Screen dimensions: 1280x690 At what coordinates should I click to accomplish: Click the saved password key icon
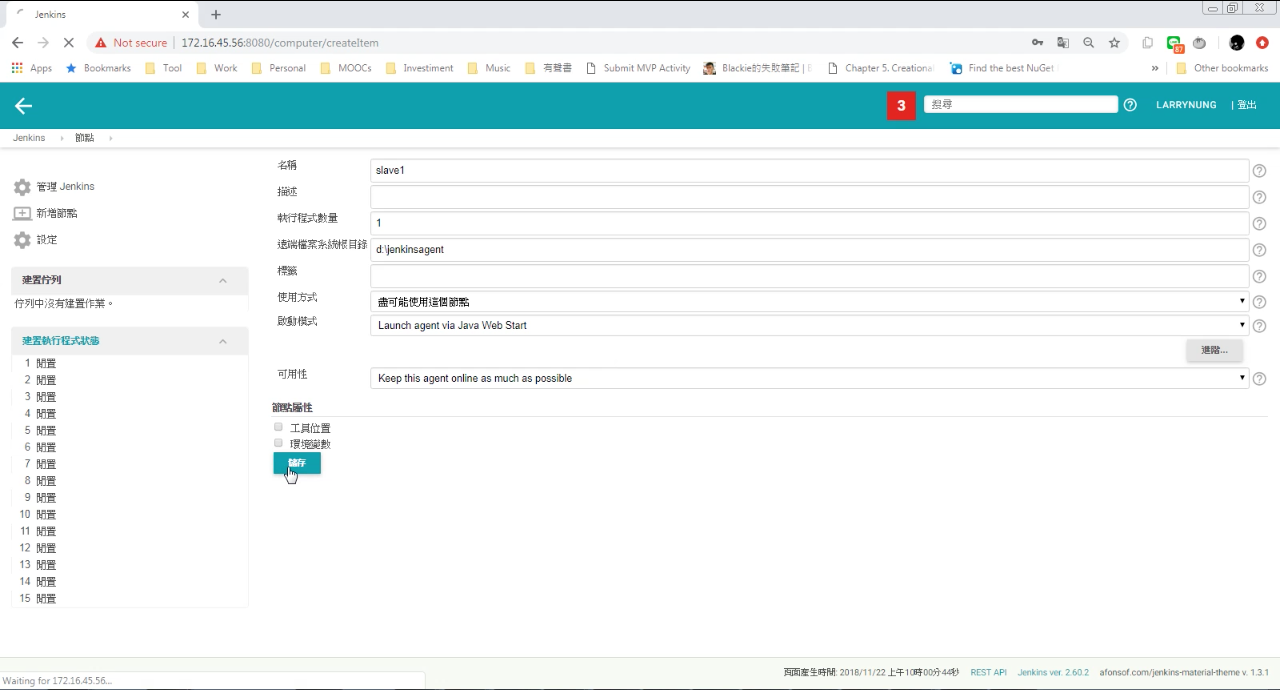tap(1038, 43)
